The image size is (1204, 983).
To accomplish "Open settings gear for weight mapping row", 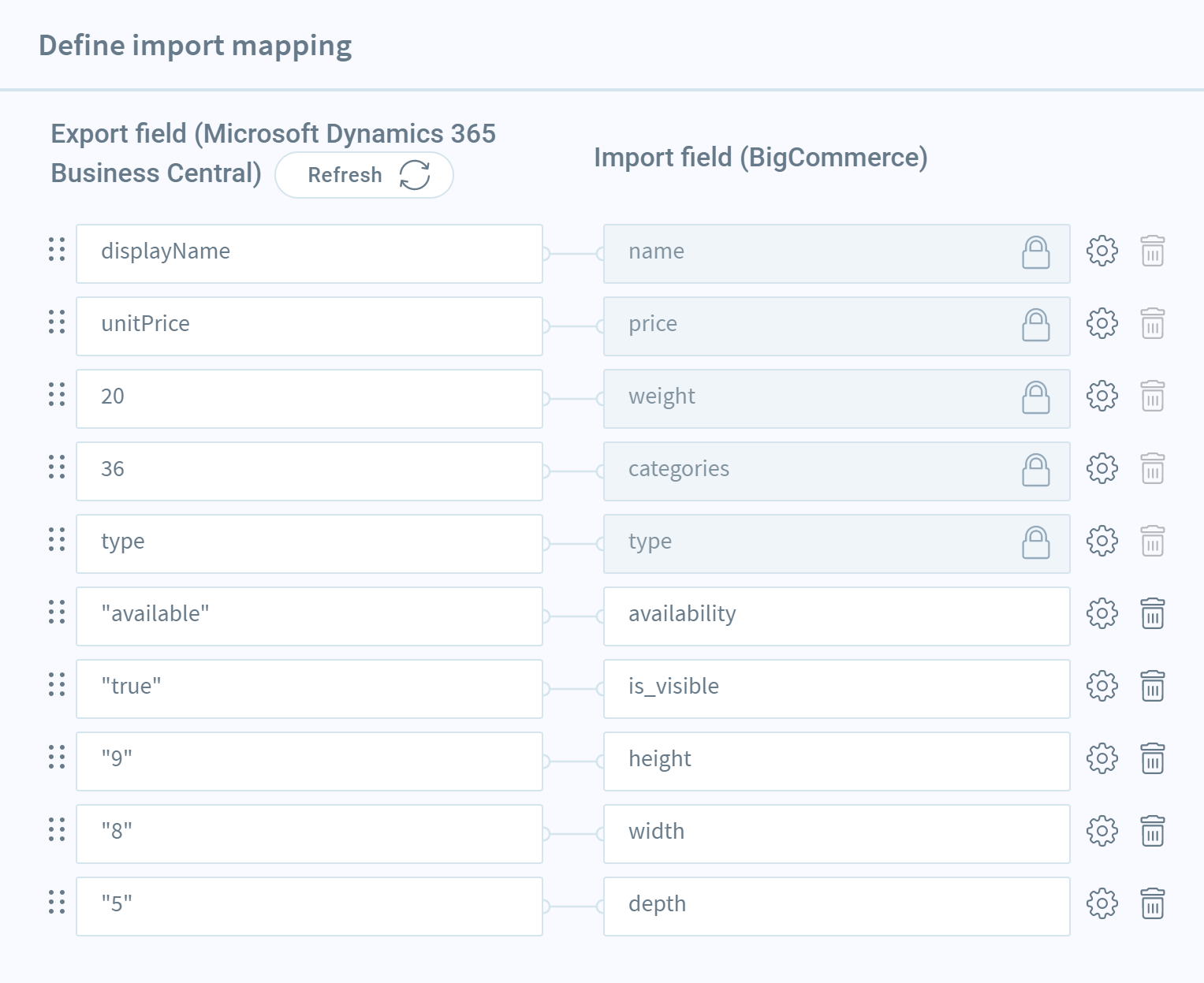I will coord(1101,397).
